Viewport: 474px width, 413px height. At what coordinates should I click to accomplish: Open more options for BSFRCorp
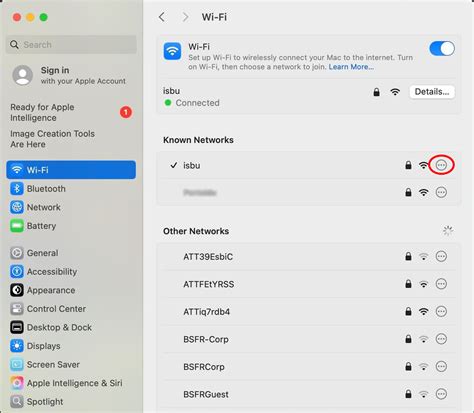[441, 367]
